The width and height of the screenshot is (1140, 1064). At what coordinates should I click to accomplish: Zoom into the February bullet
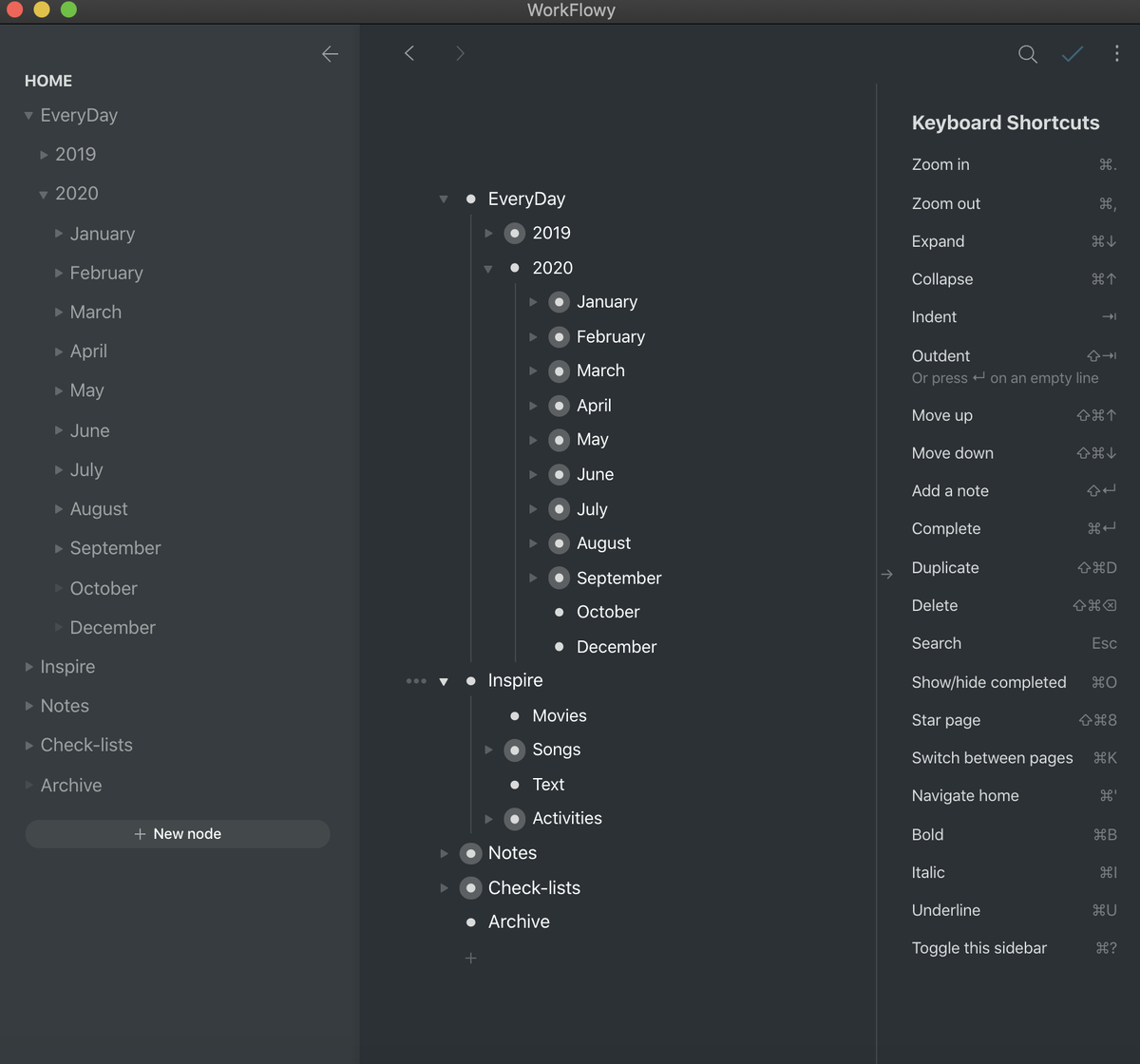pos(560,336)
